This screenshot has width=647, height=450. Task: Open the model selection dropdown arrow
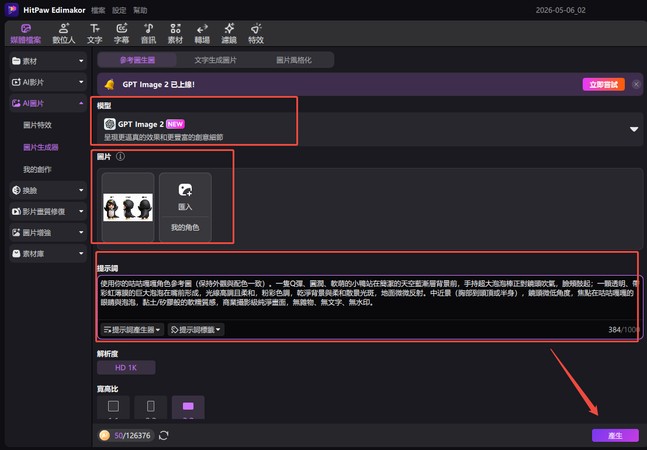(634, 129)
